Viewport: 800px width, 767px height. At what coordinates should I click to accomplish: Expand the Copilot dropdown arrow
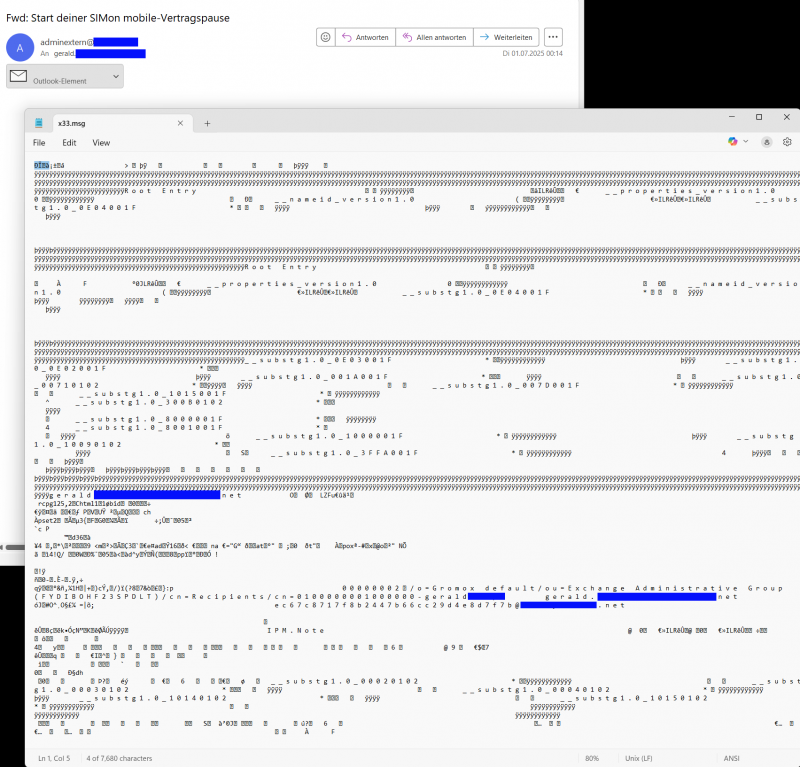pyautogui.click(x=746, y=143)
